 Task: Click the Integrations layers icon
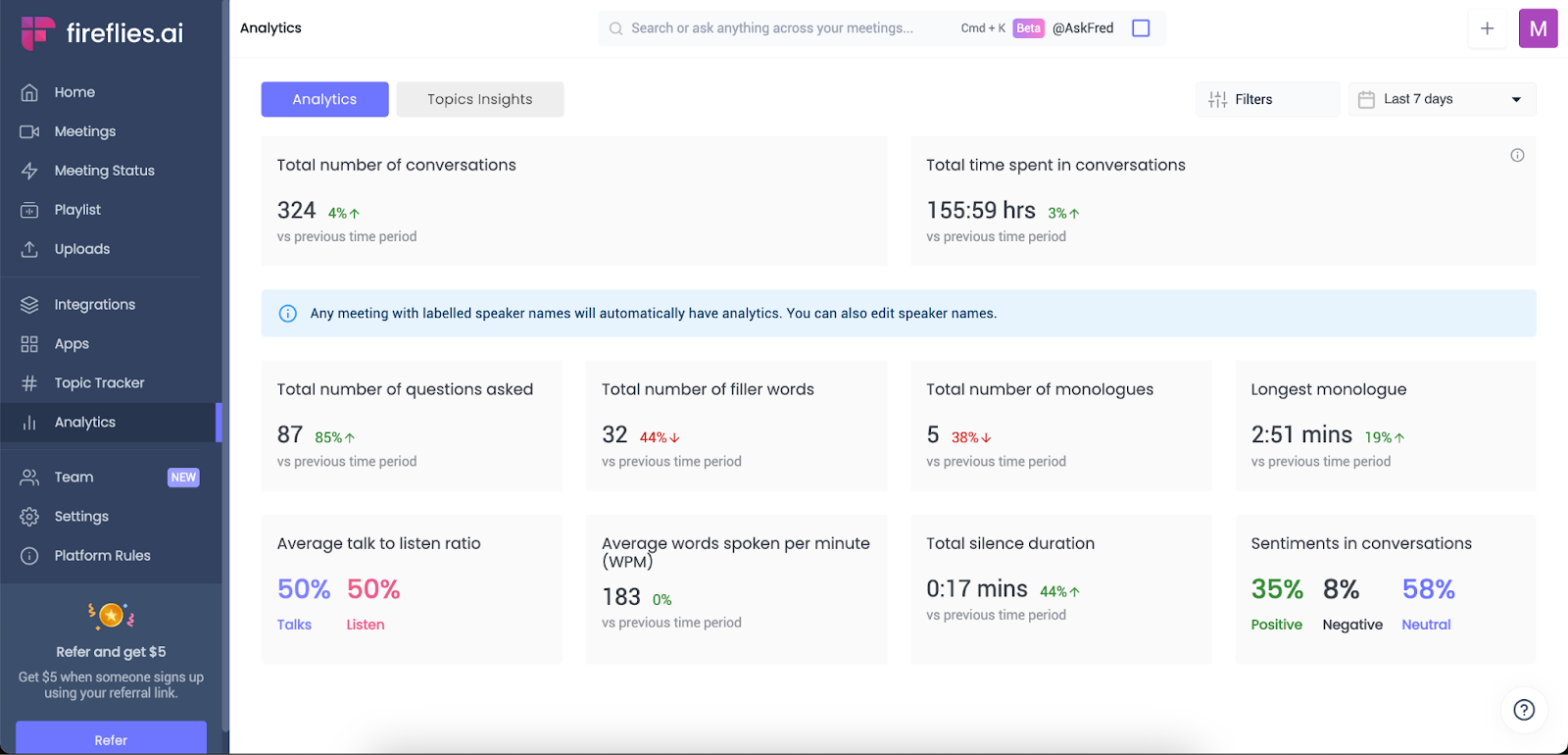click(29, 305)
